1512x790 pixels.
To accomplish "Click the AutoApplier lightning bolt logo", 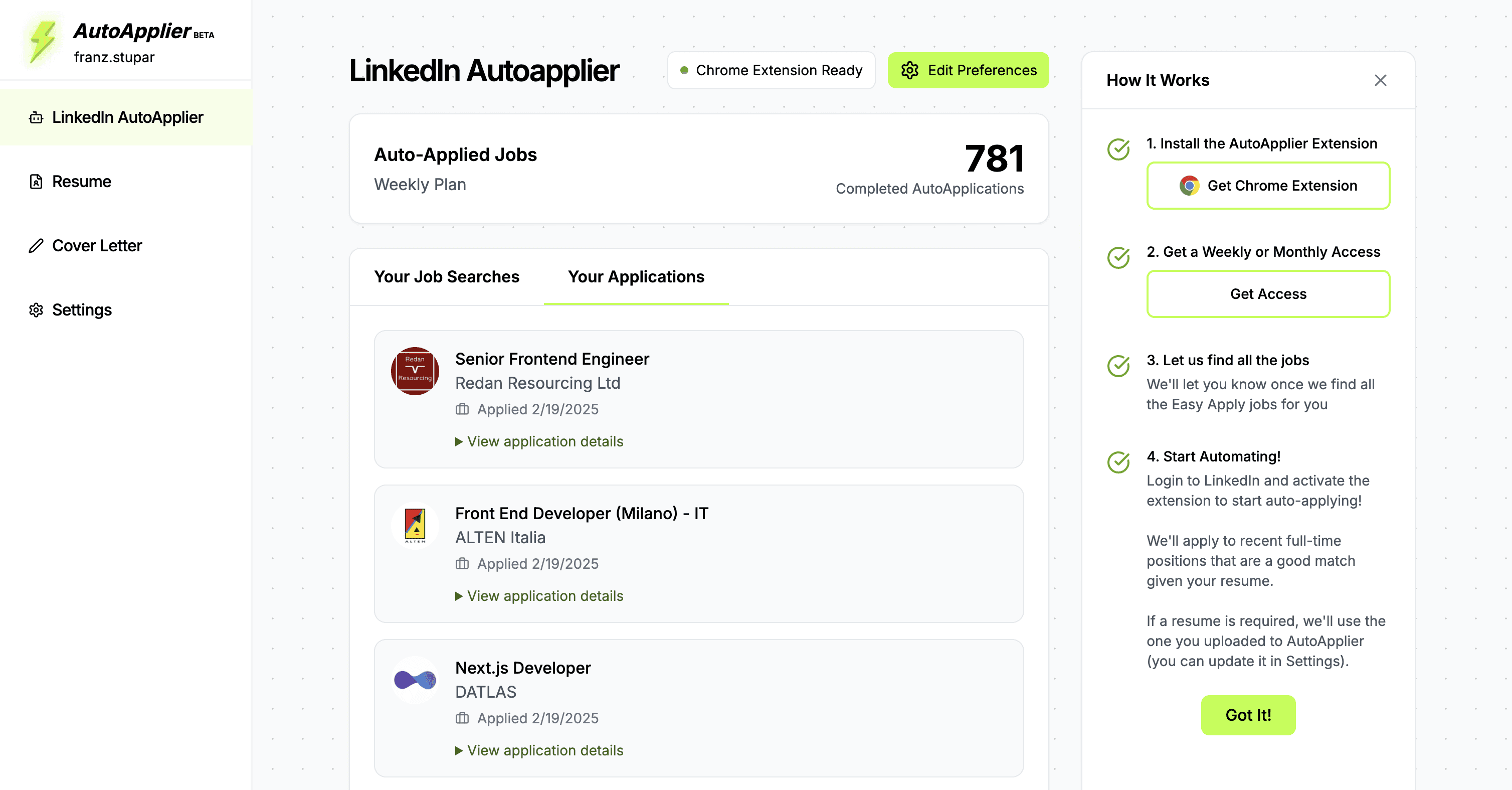I will (x=44, y=41).
